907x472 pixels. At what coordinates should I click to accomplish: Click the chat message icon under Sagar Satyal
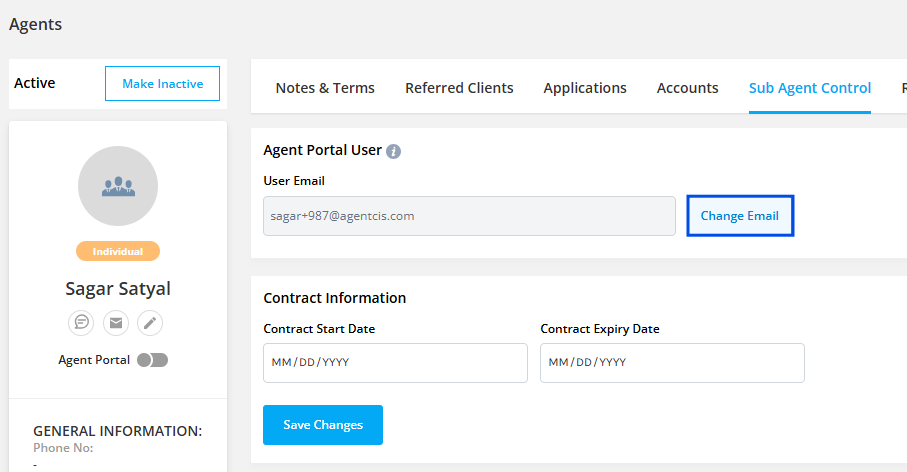coord(81,322)
